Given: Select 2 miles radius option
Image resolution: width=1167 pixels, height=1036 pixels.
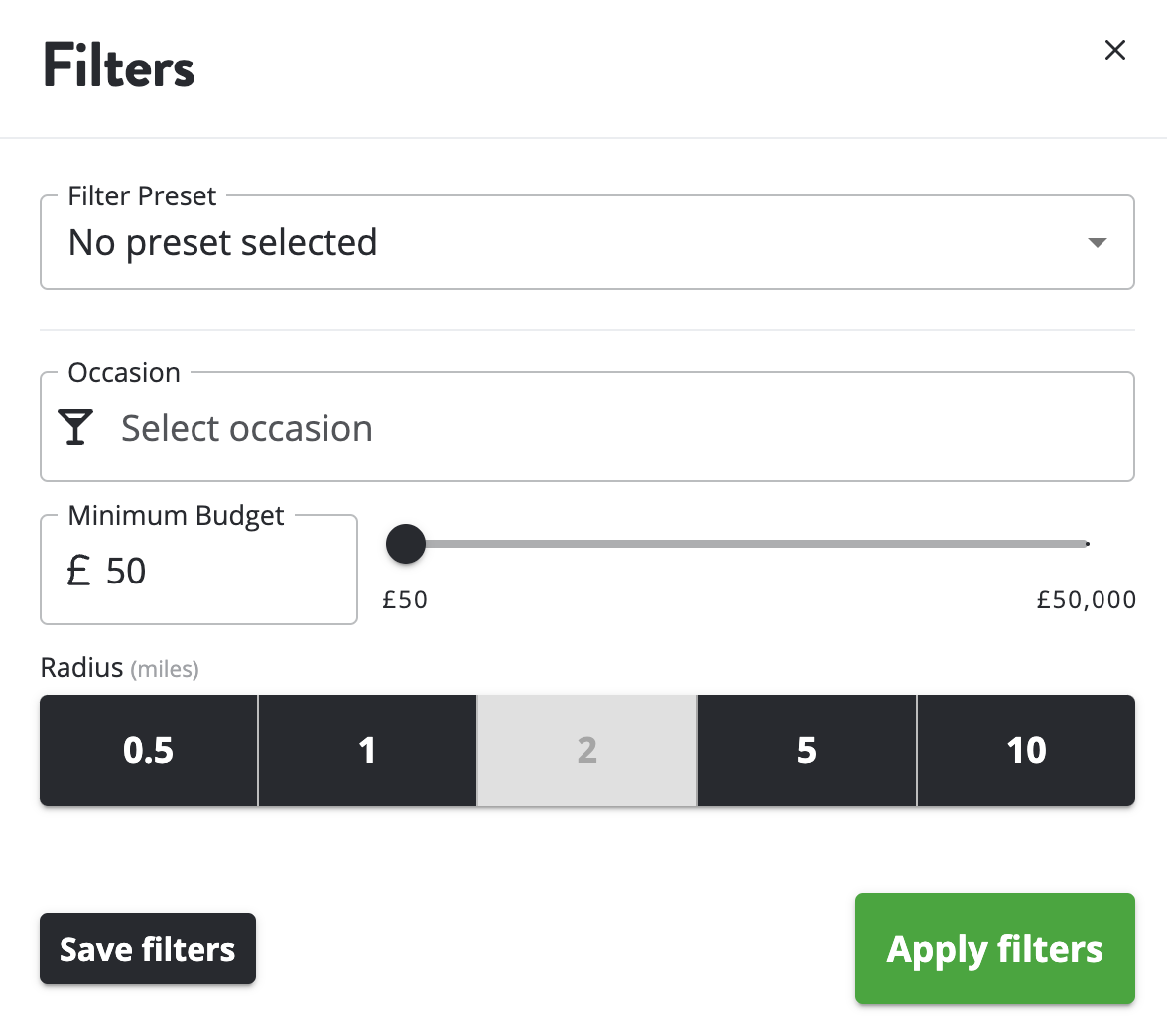Looking at the screenshot, I should [587, 750].
